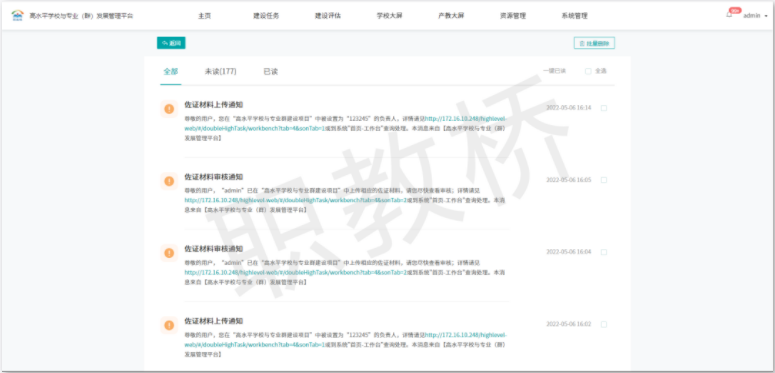Check the box for the 16:14 notification

(x=604, y=108)
